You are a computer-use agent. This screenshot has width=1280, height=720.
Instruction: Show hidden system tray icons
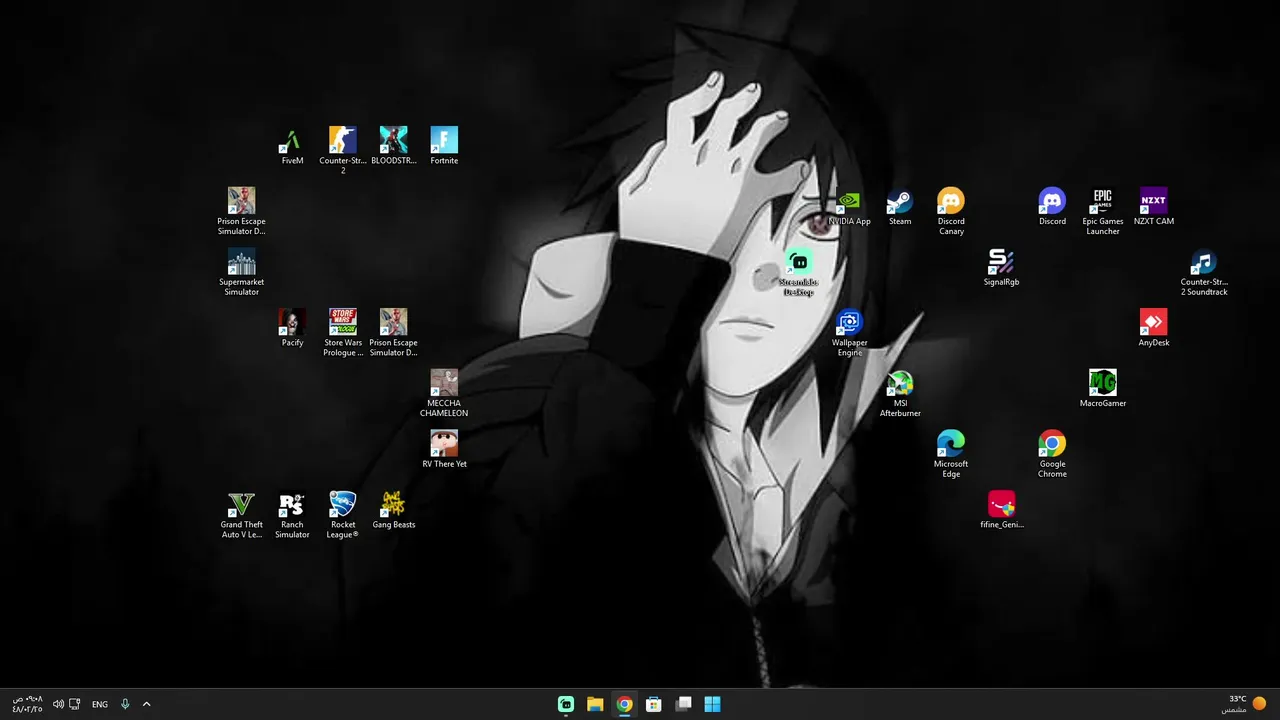(x=146, y=704)
